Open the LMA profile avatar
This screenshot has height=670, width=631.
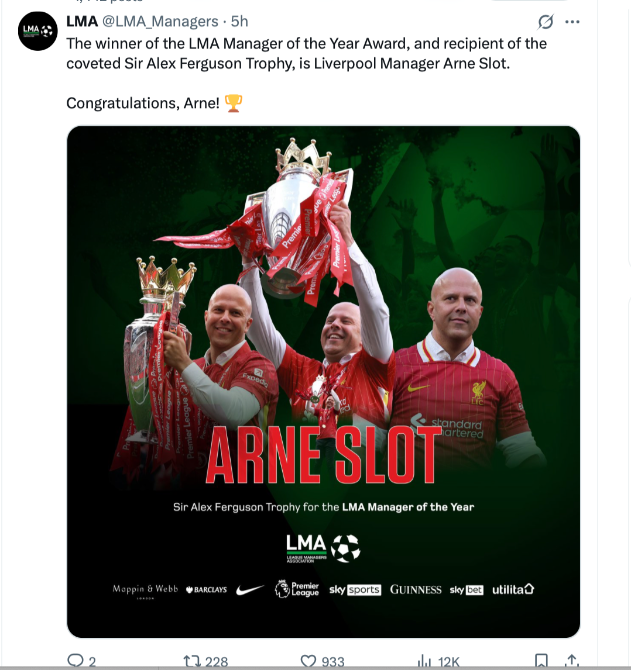(x=38, y=31)
